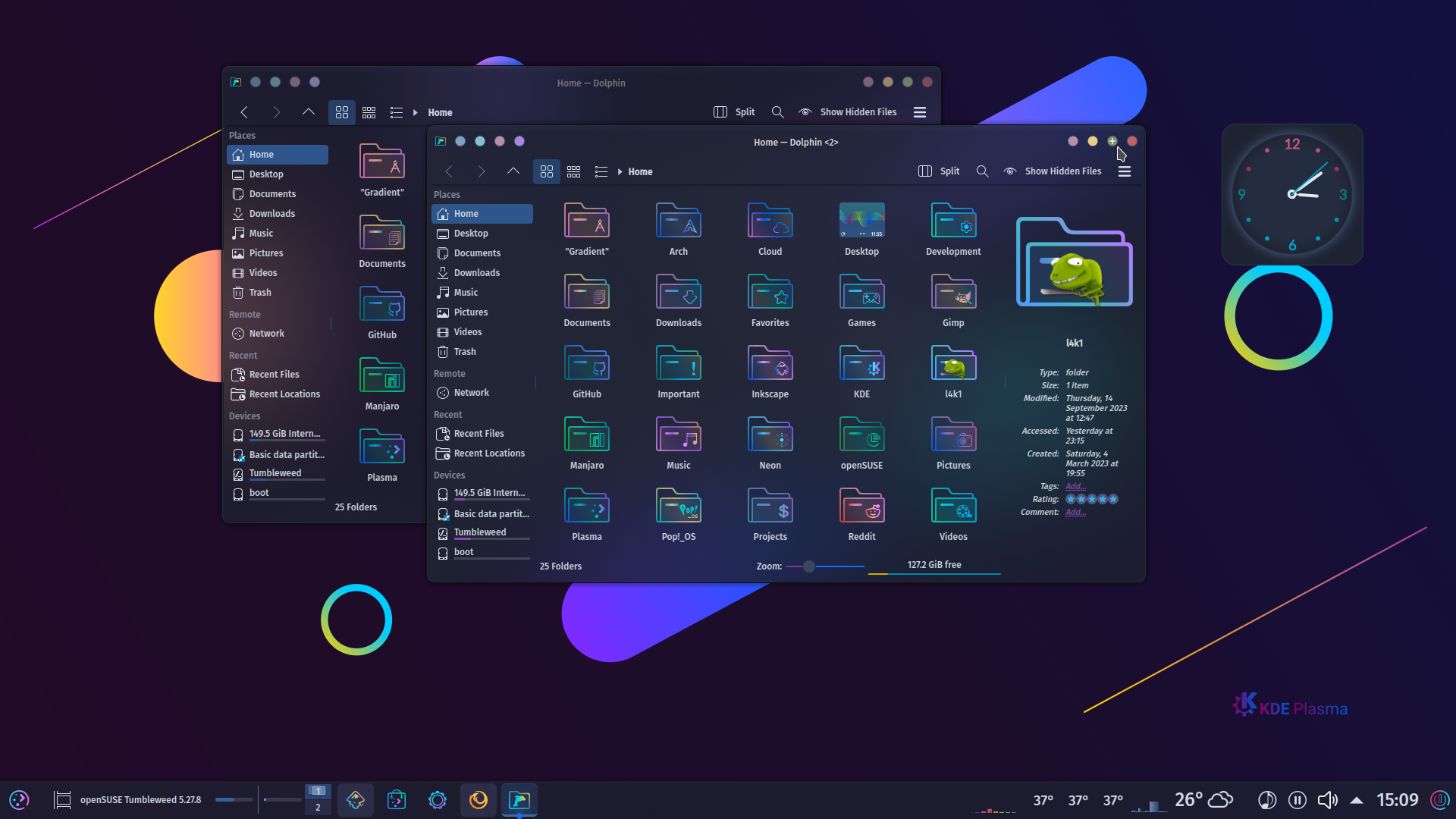Click the 26° weather widget on panel
This screenshot has height=819, width=1456.
point(1203,800)
